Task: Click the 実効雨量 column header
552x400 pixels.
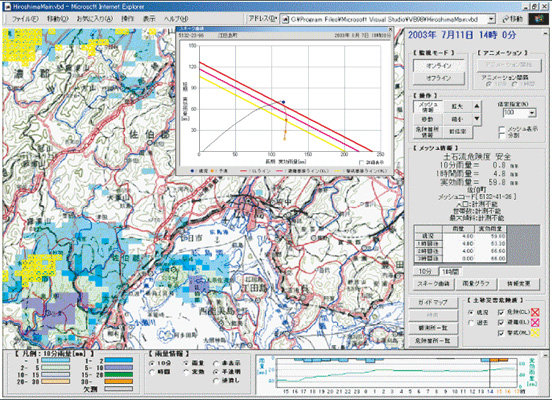Action: click(x=490, y=229)
